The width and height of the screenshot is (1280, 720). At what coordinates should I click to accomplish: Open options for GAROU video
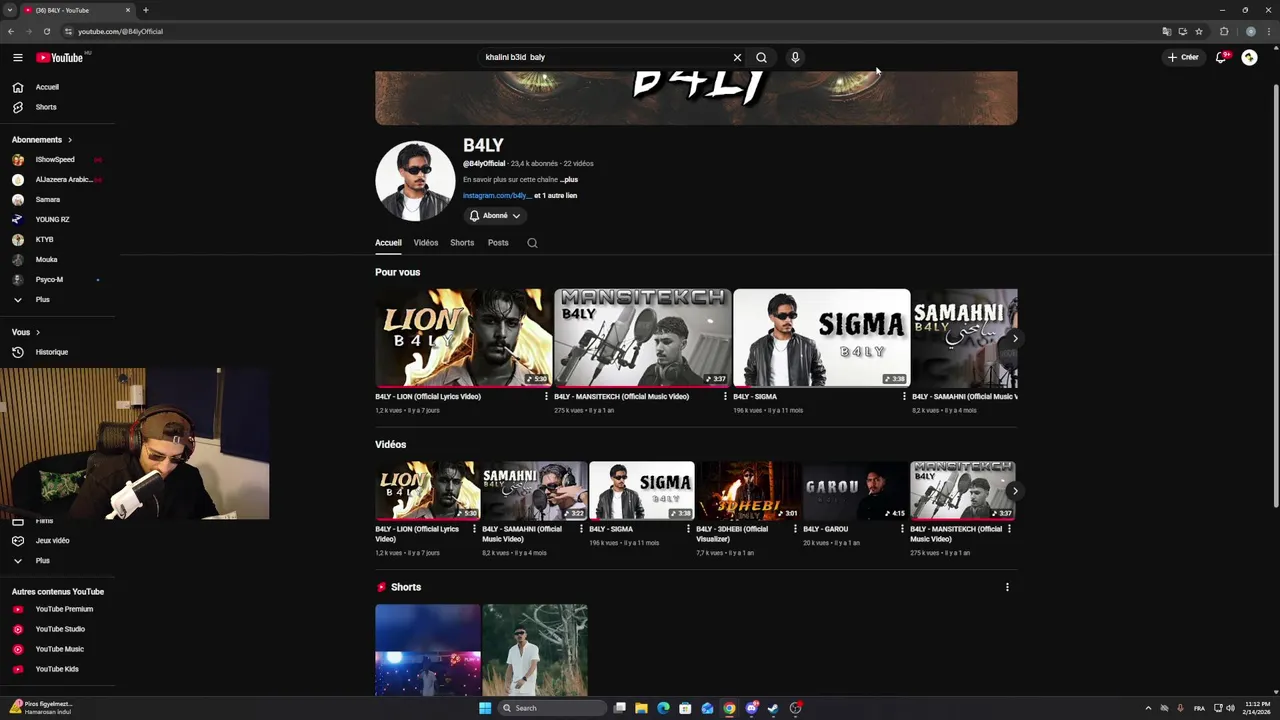pos(902,529)
